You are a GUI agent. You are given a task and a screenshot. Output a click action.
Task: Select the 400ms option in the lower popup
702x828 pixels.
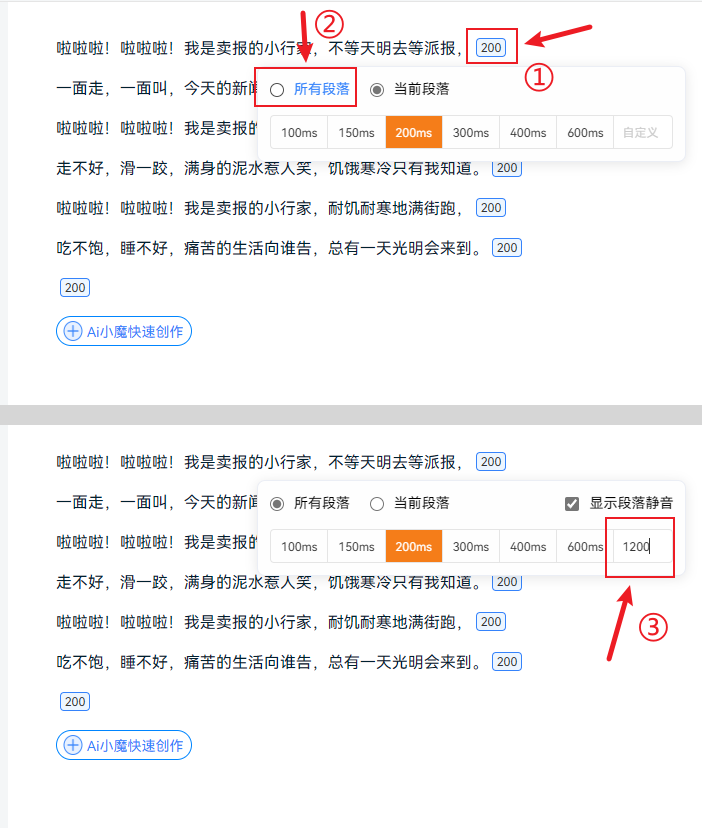point(528,547)
